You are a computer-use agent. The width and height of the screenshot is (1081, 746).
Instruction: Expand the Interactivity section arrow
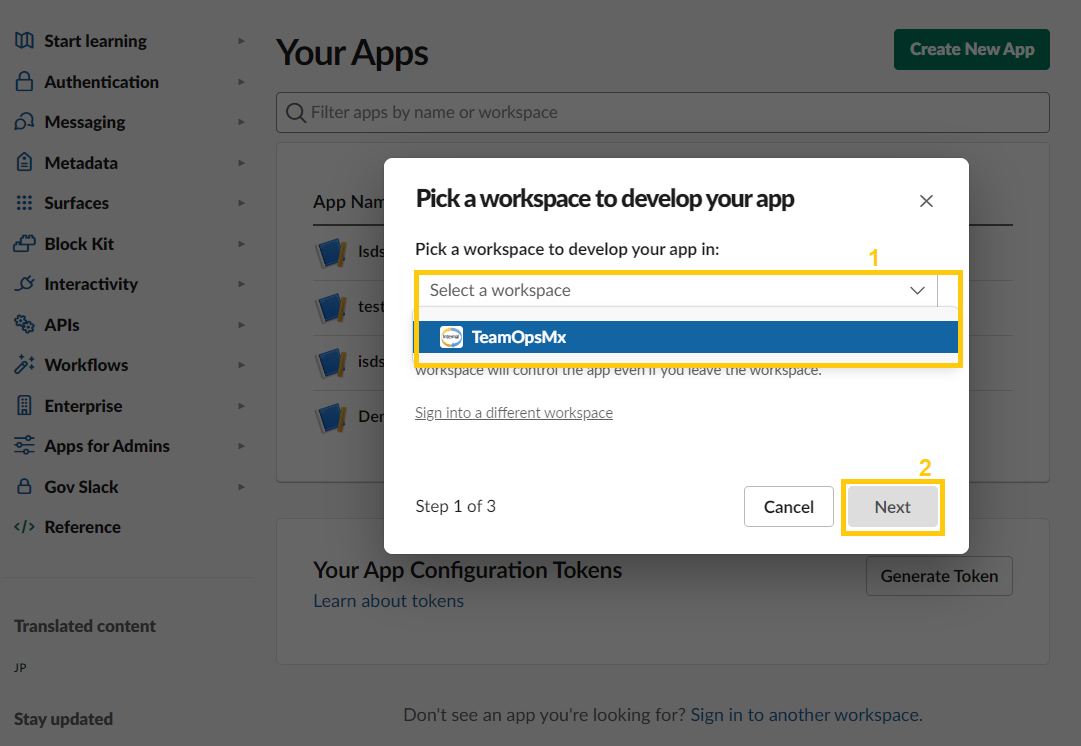pos(241,284)
